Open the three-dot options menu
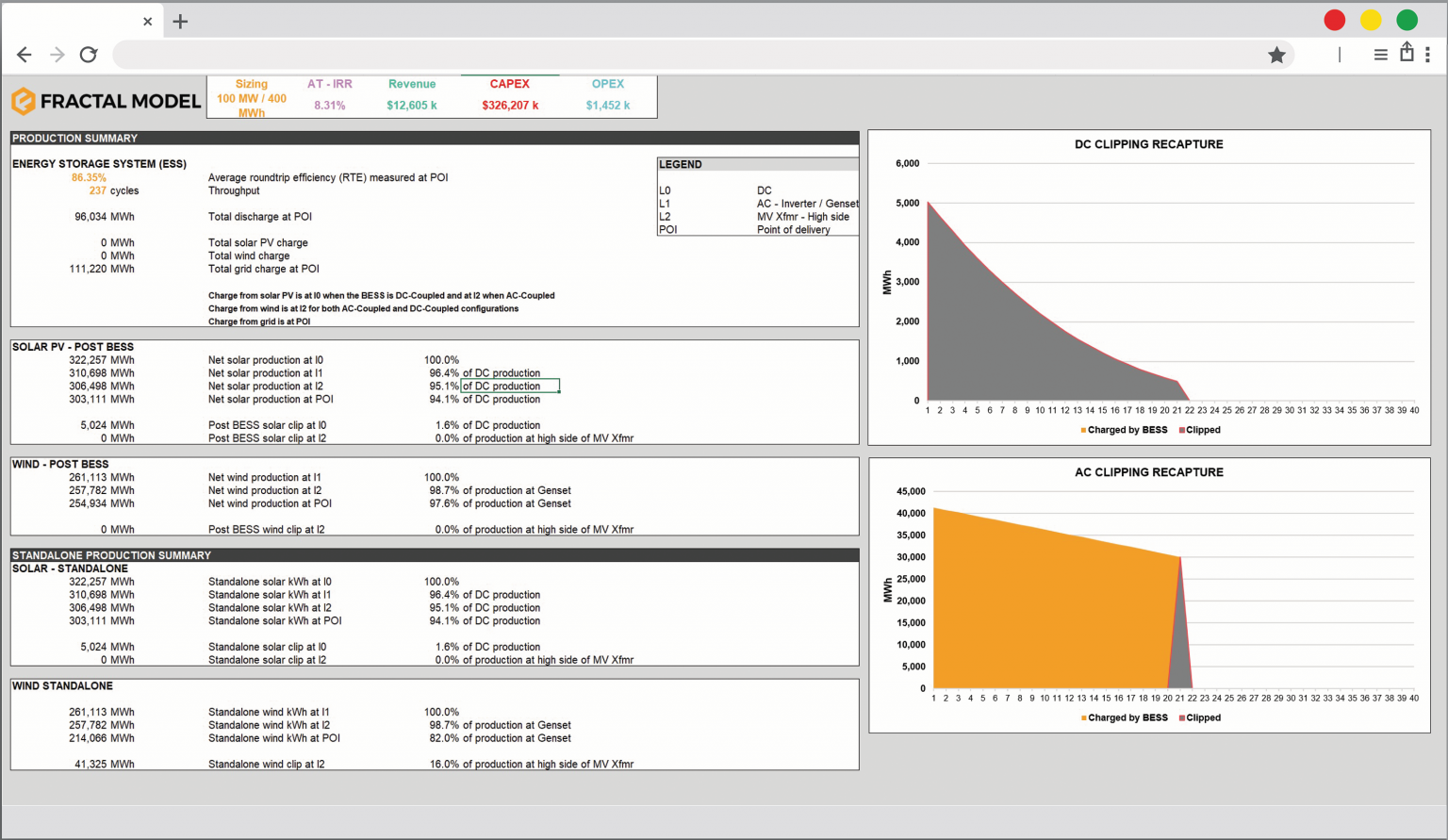 [1428, 55]
